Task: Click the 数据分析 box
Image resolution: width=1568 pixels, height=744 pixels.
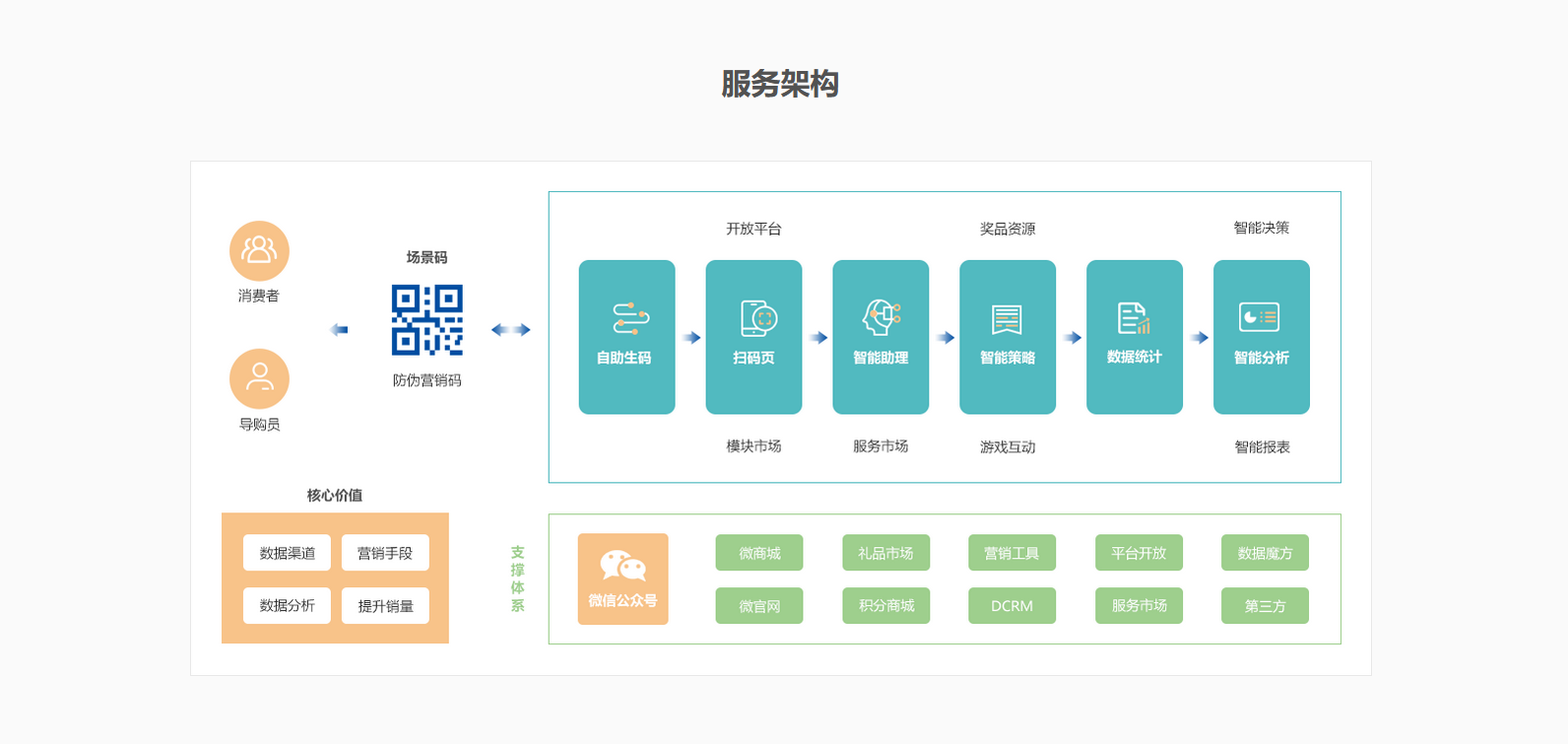Action: coord(287,606)
